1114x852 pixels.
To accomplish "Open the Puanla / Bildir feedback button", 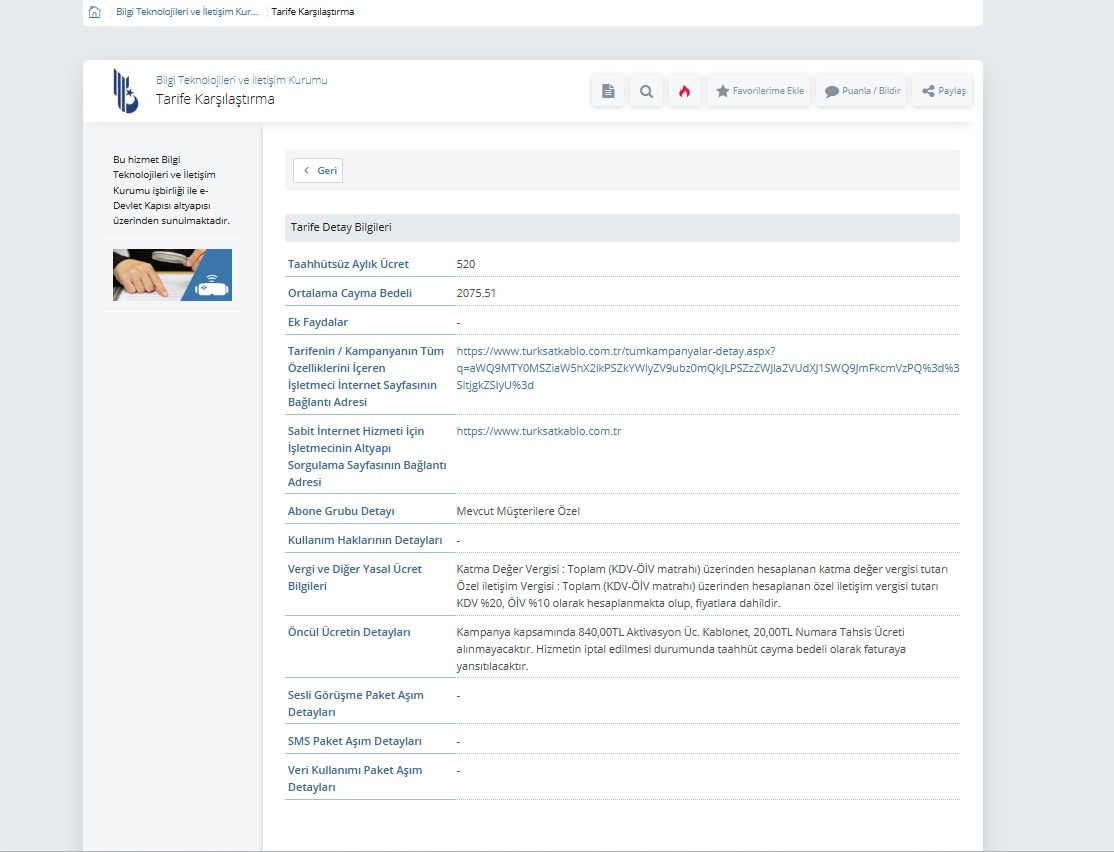I will (862, 91).
